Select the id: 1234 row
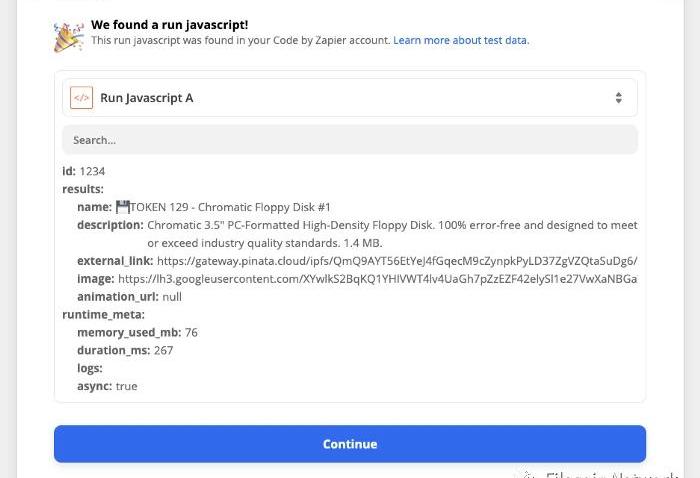The width and height of the screenshot is (700, 478). [84, 171]
